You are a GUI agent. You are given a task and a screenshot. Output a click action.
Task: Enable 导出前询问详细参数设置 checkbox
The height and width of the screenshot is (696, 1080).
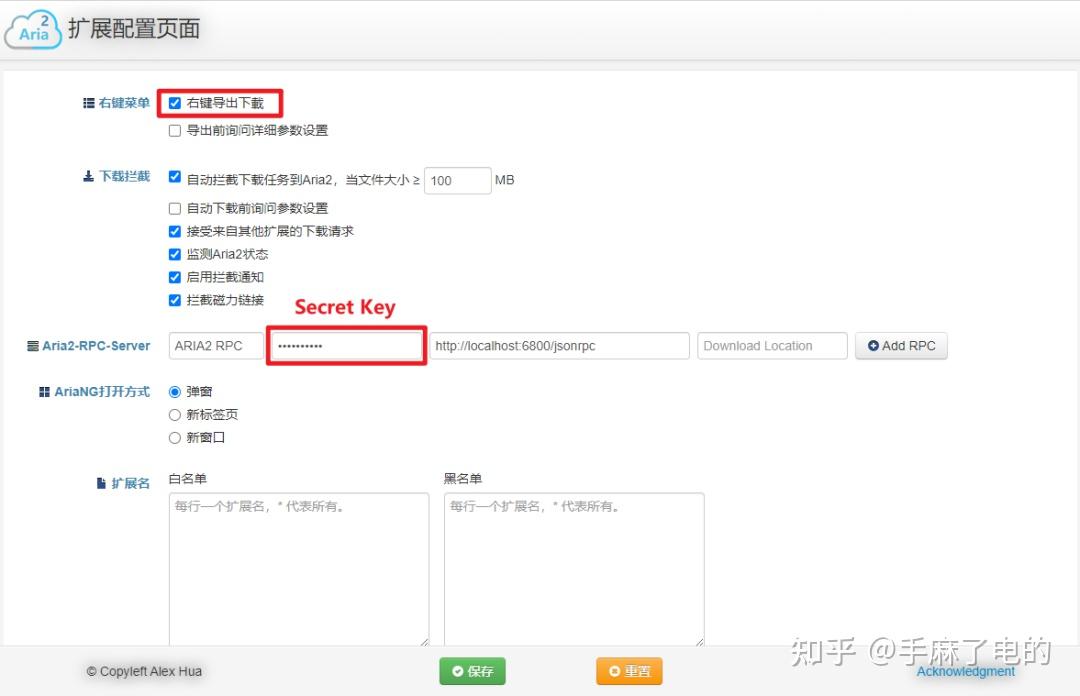pyautogui.click(x=175, y=131)
